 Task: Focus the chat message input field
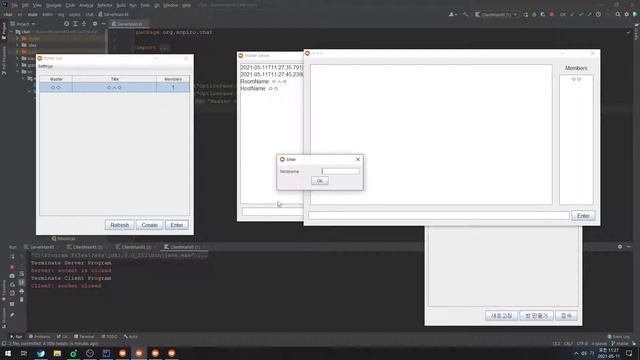pos(439,216)
